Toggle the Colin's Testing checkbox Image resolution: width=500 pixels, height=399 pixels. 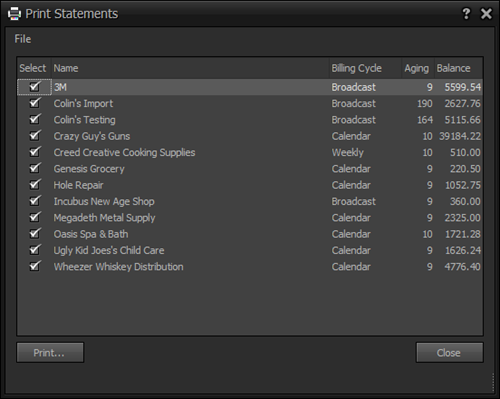[x=34, y=120]
